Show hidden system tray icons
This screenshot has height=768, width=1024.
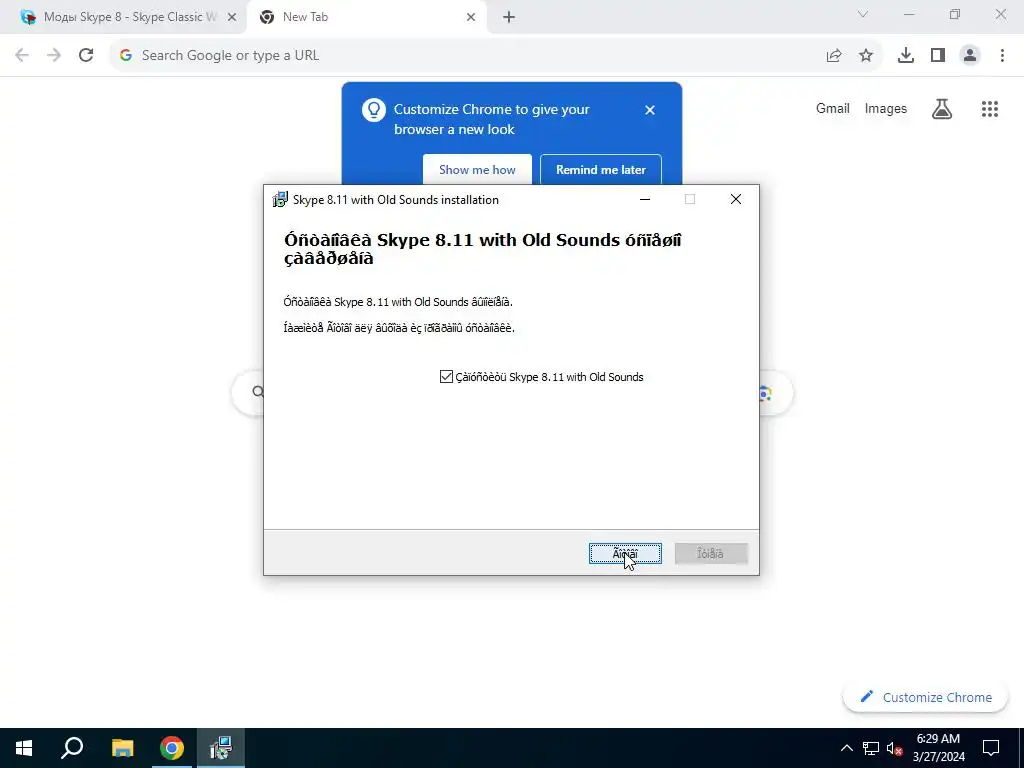click(x=846, y=748)
